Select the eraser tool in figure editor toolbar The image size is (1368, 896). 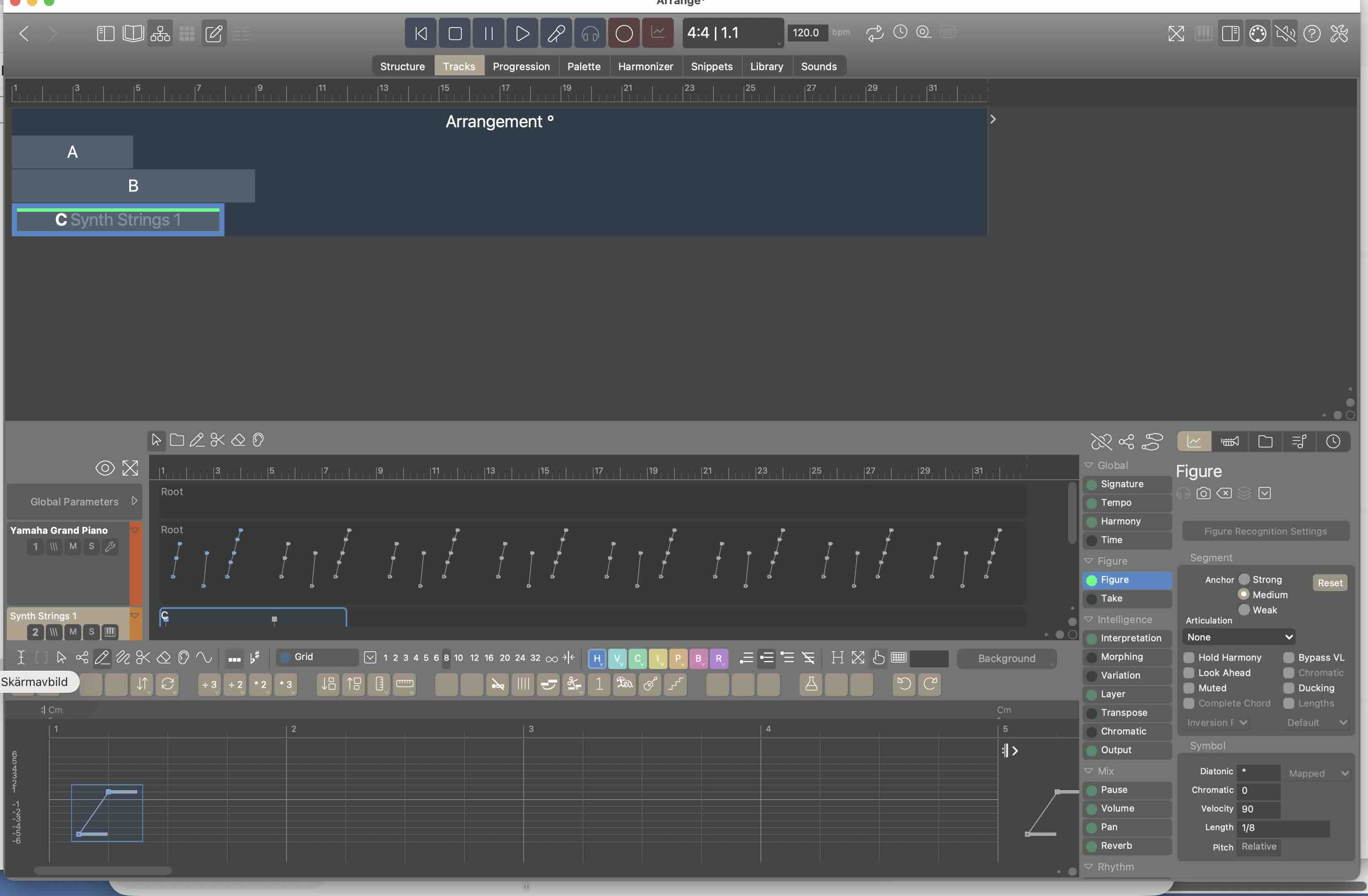164,658
